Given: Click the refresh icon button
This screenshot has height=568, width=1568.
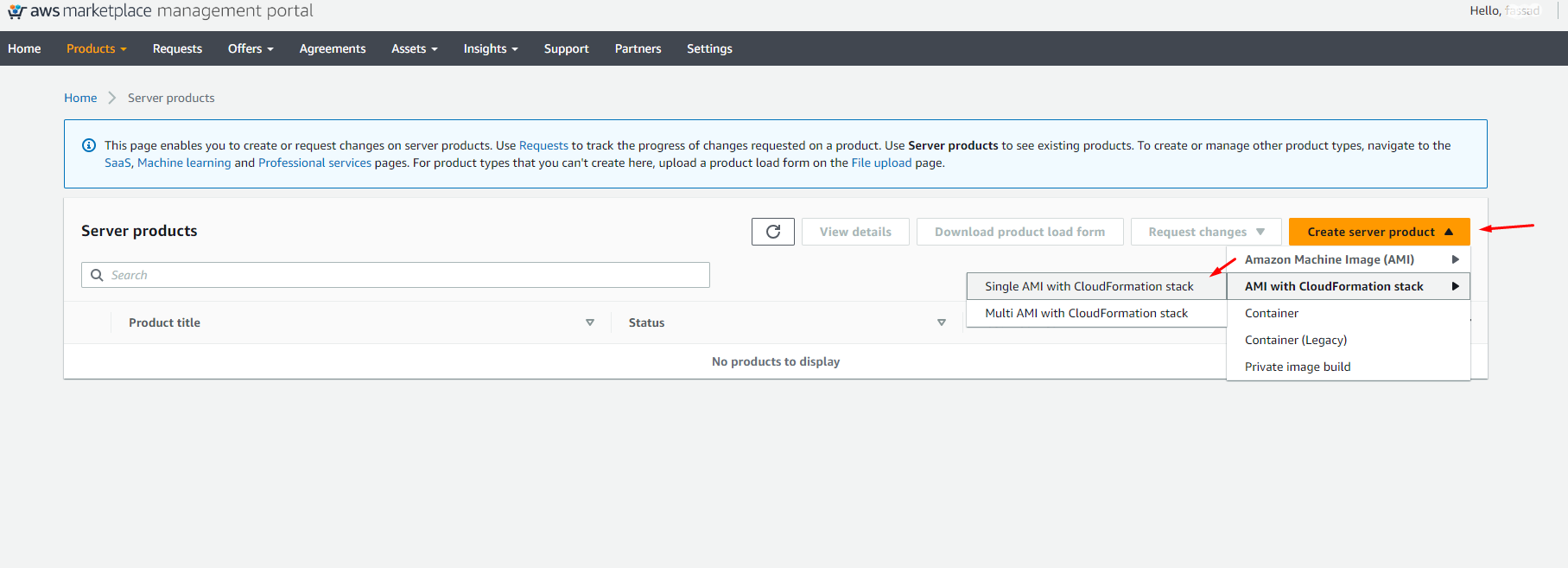Looking at the screenshot, I should coord(773,232).
